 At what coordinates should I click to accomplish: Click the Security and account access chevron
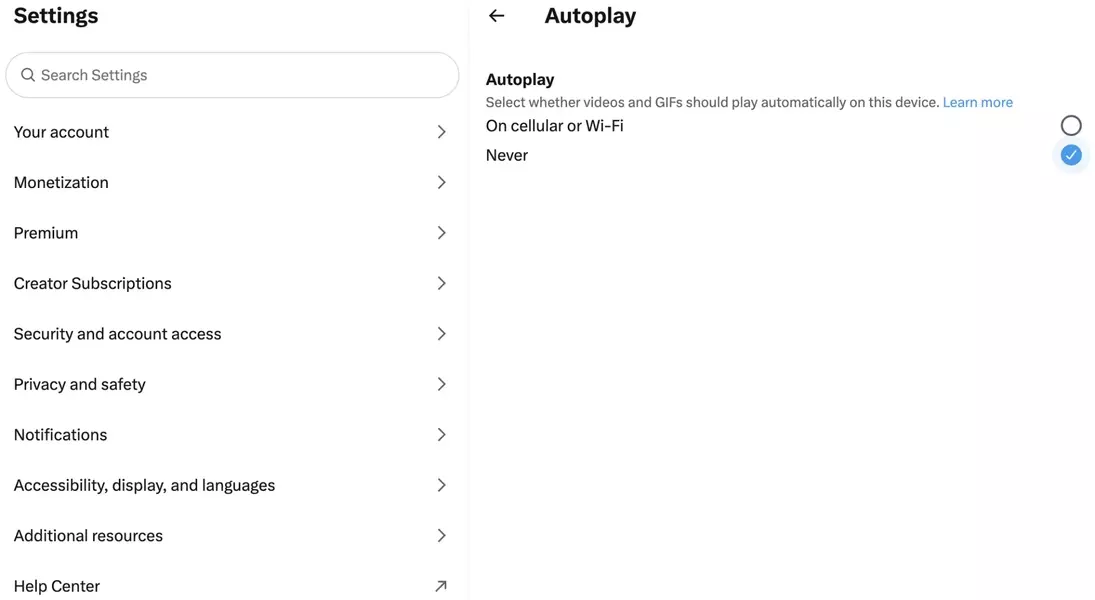[441, 334]
